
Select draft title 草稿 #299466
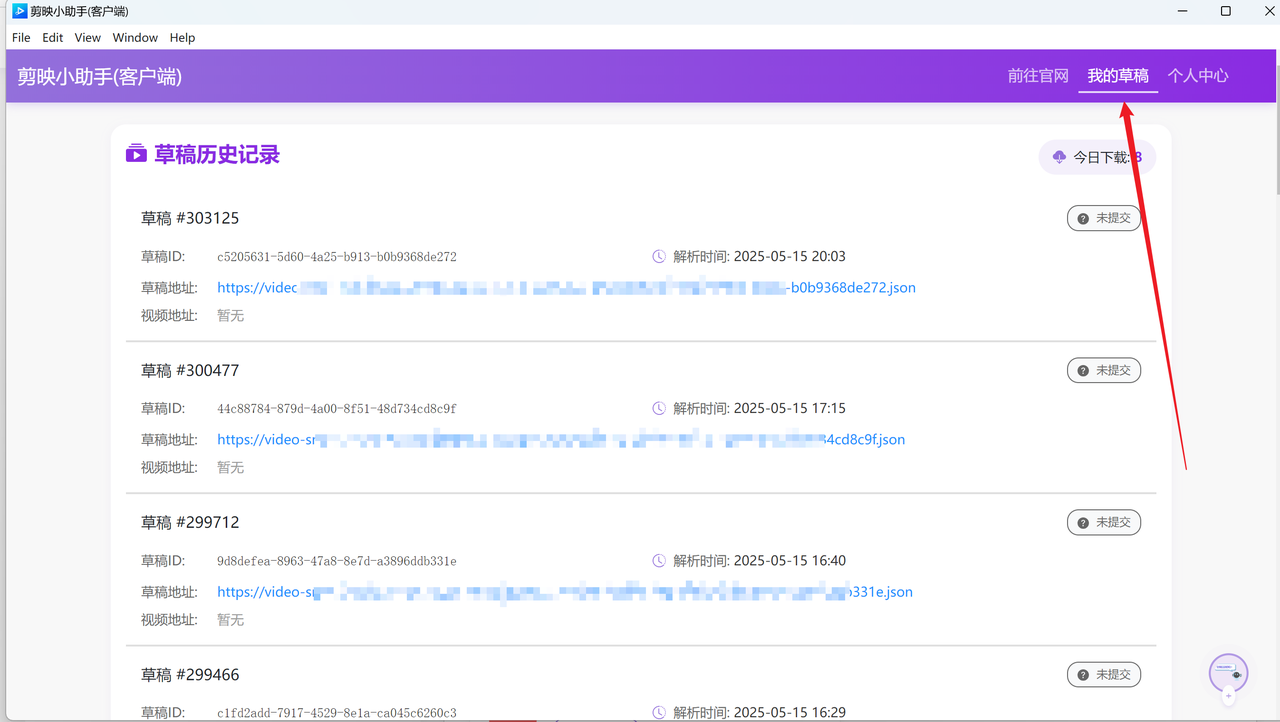pyautogui.click(x=190, y=674)
